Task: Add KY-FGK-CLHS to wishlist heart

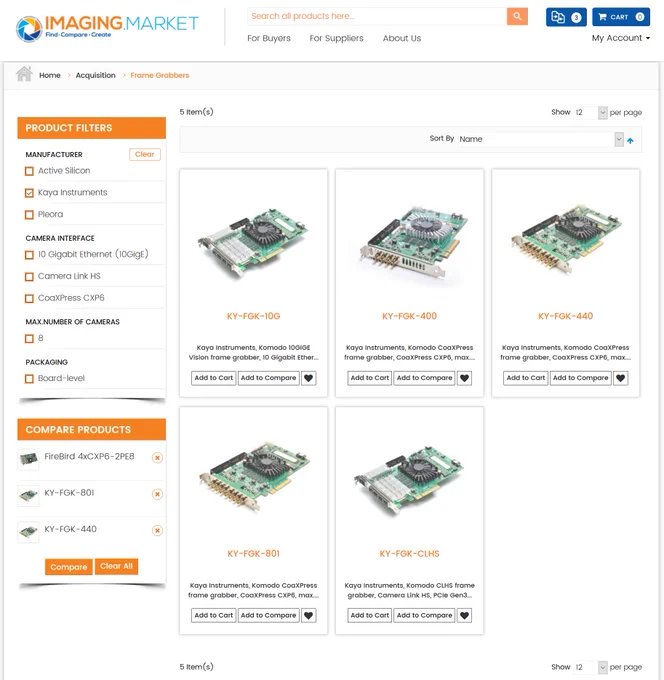Action: (464, 615)
